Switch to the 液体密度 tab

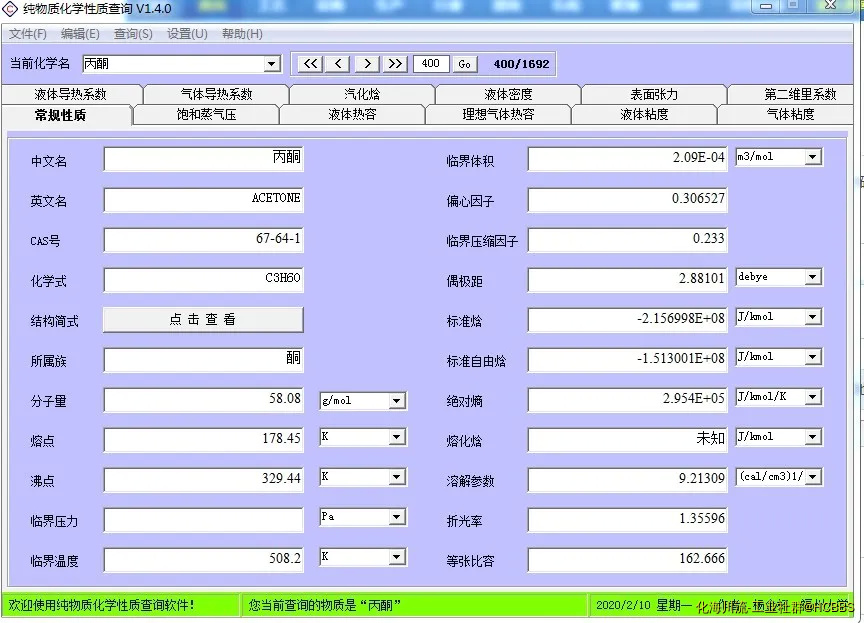[508, 94]
